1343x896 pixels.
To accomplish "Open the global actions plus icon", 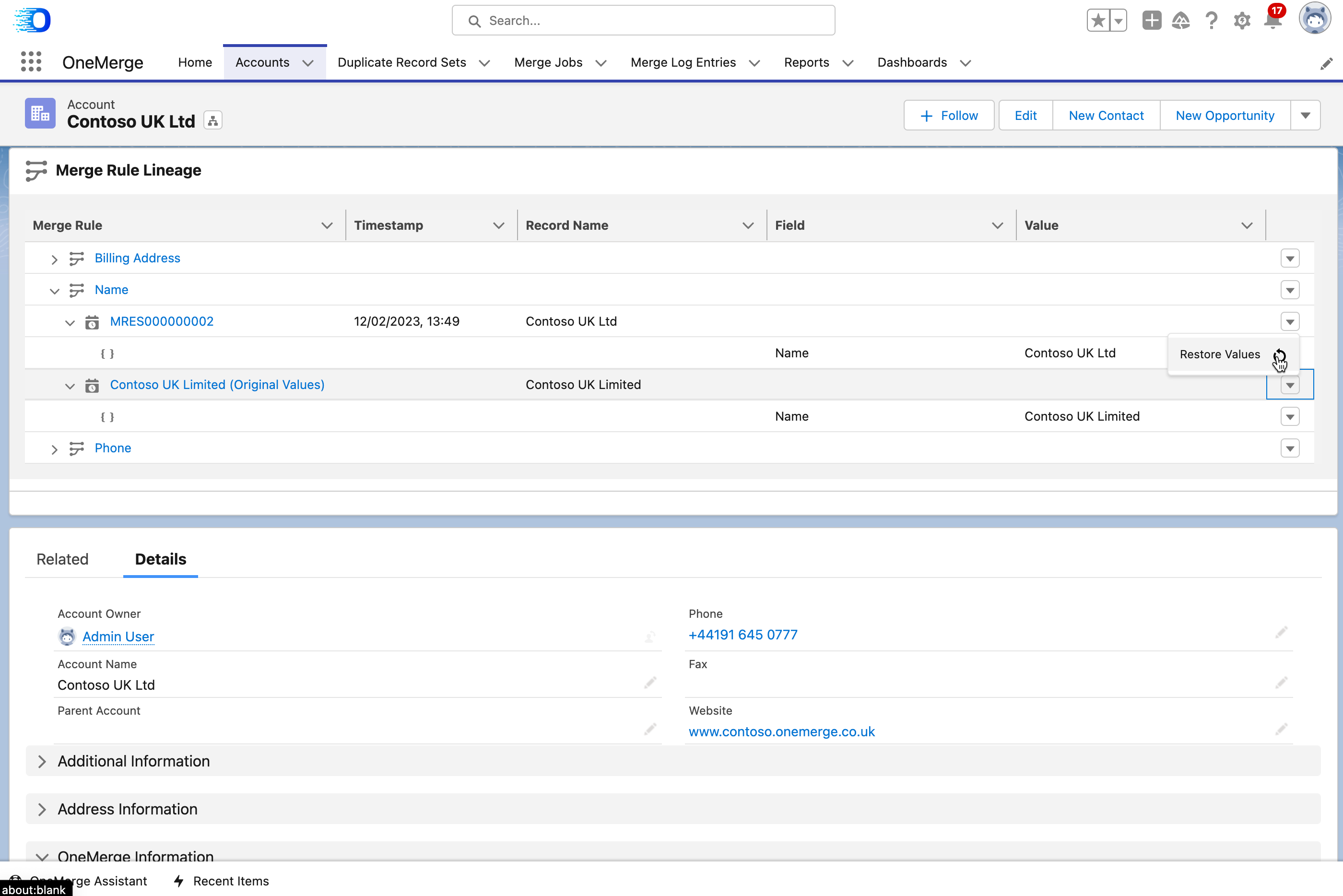I will coord(1151,21).
